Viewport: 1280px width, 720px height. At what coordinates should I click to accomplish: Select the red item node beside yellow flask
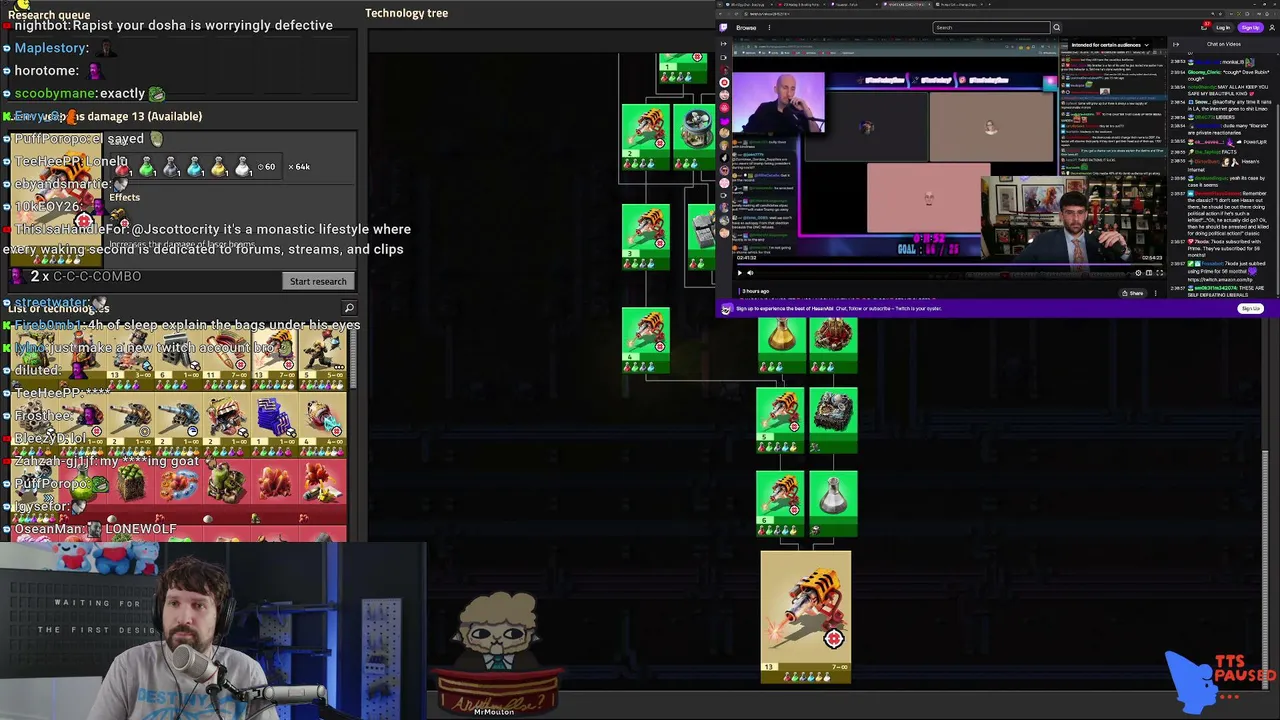coord(833,345)
